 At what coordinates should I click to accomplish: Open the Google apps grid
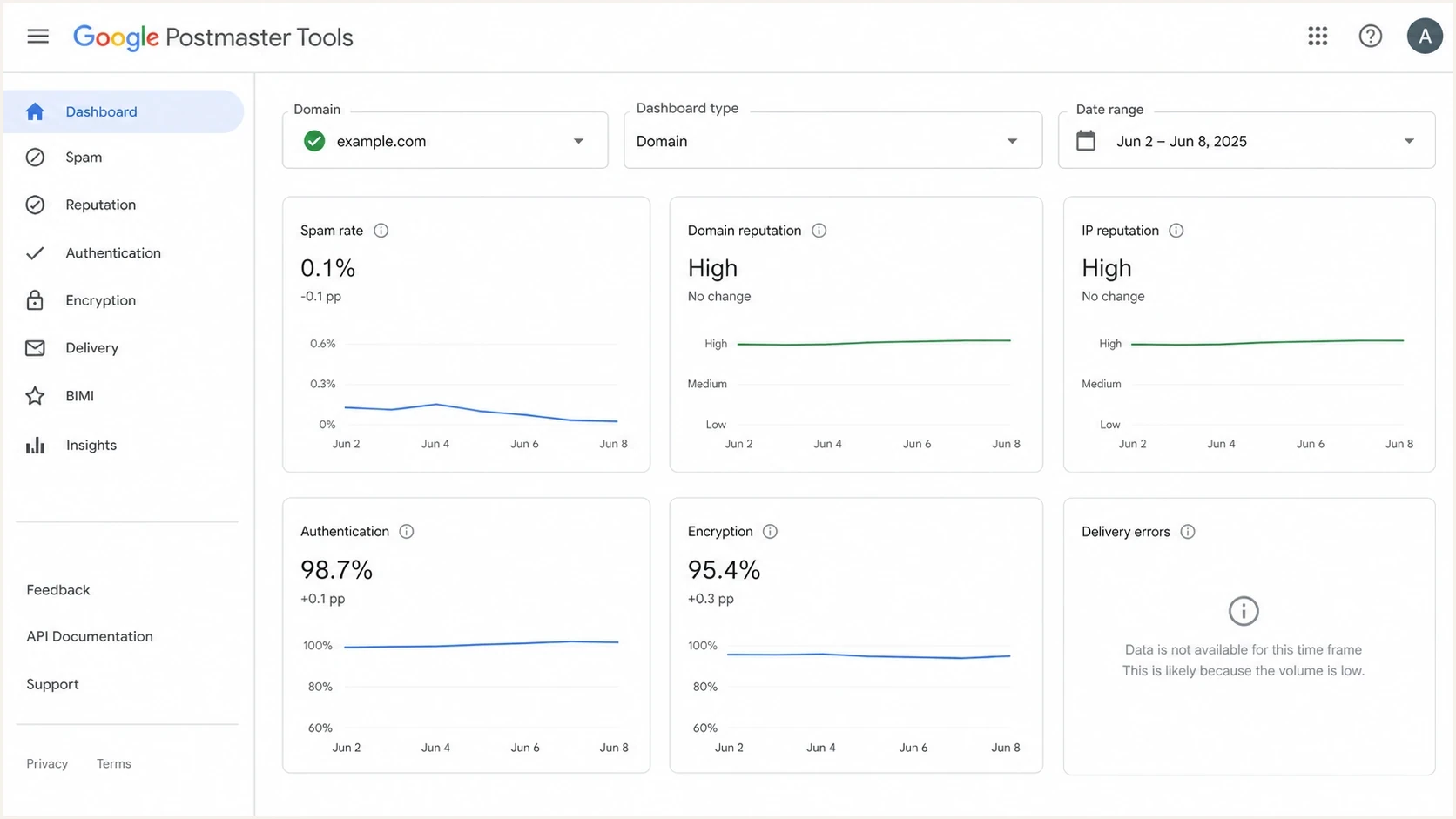click(x=1318, y=36)
